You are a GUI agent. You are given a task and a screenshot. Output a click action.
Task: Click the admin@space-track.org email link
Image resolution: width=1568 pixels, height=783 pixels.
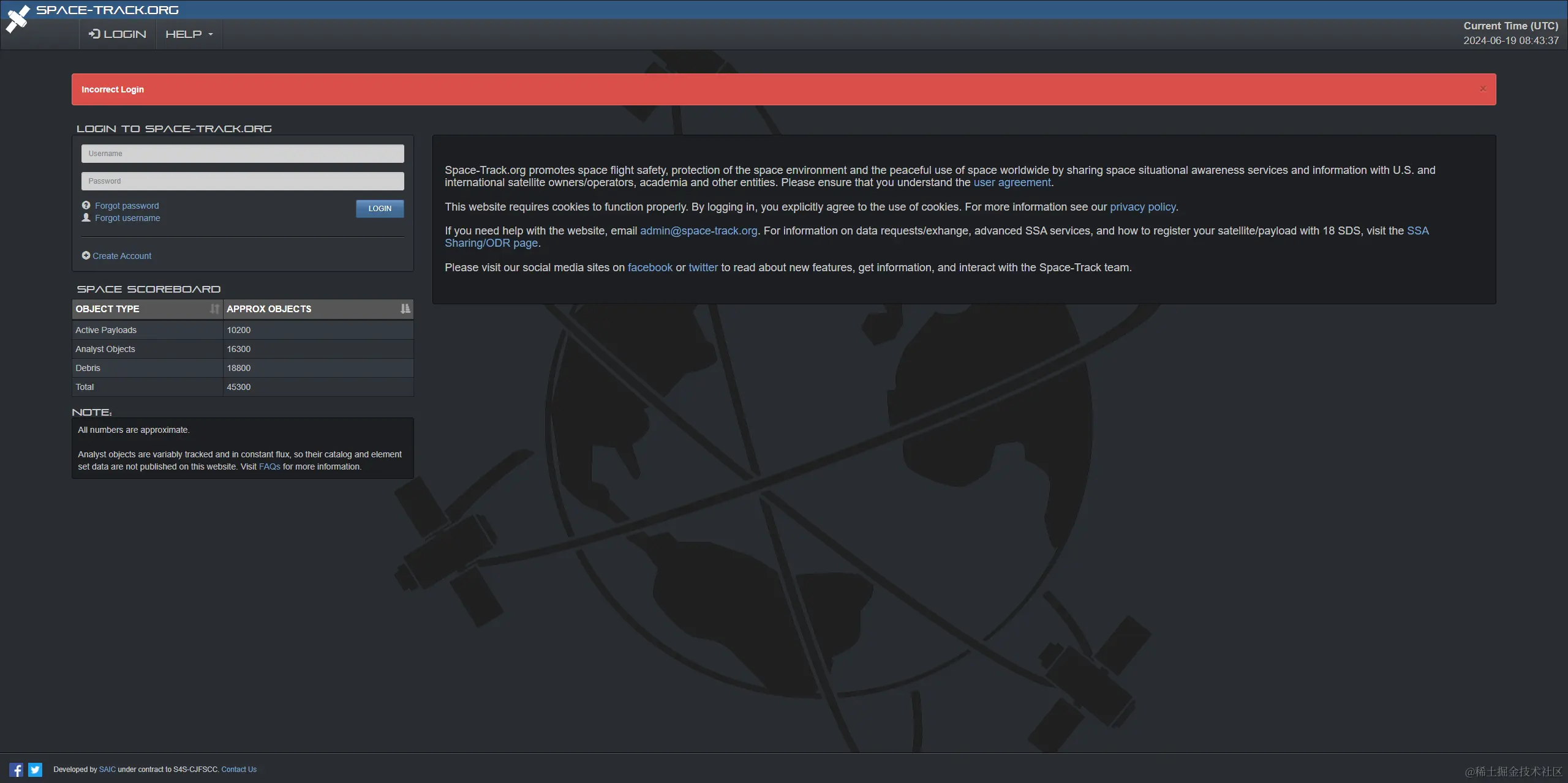pyautogui.click(x=698, y=231)
